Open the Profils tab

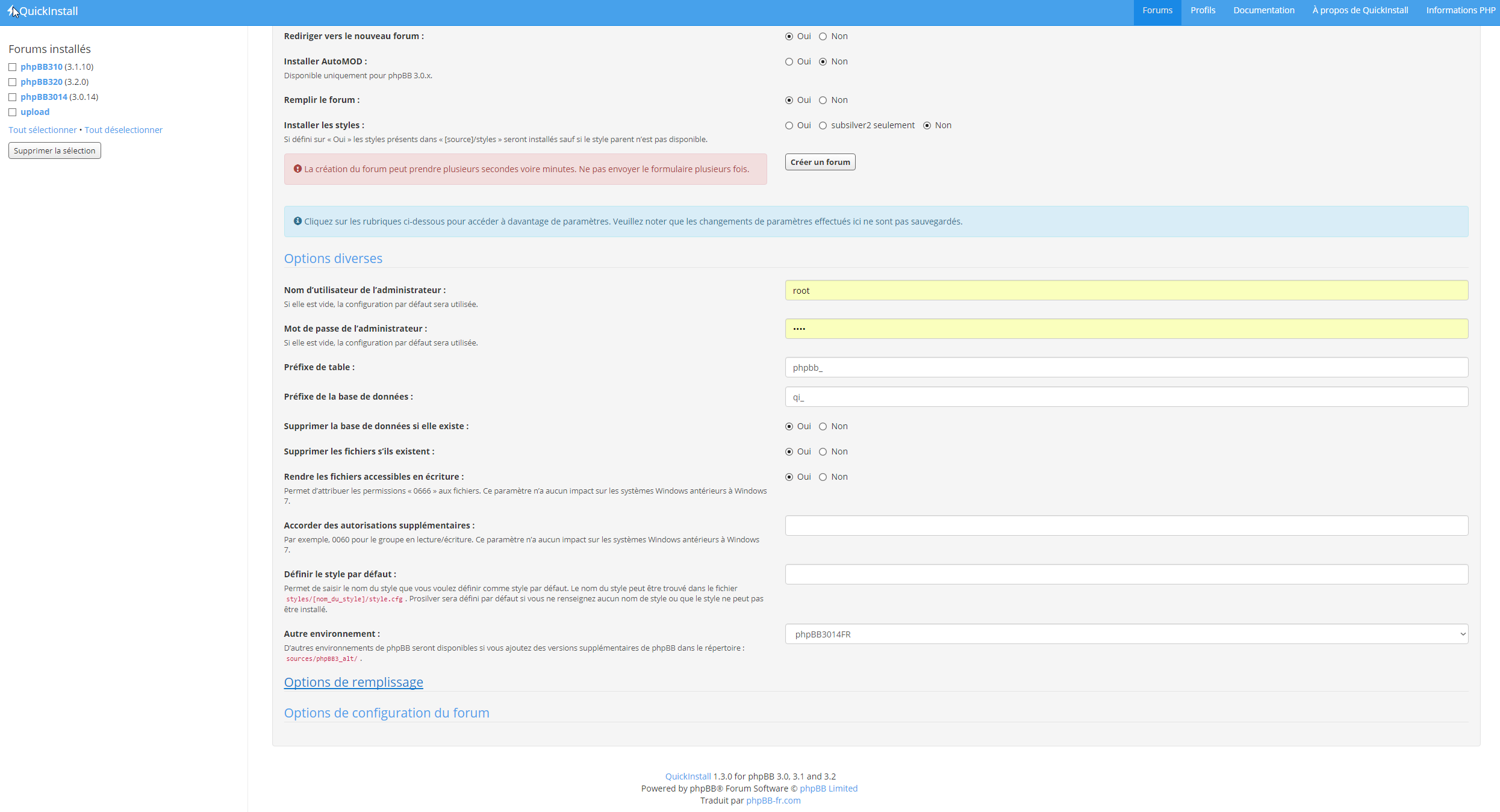point(1203,10)
